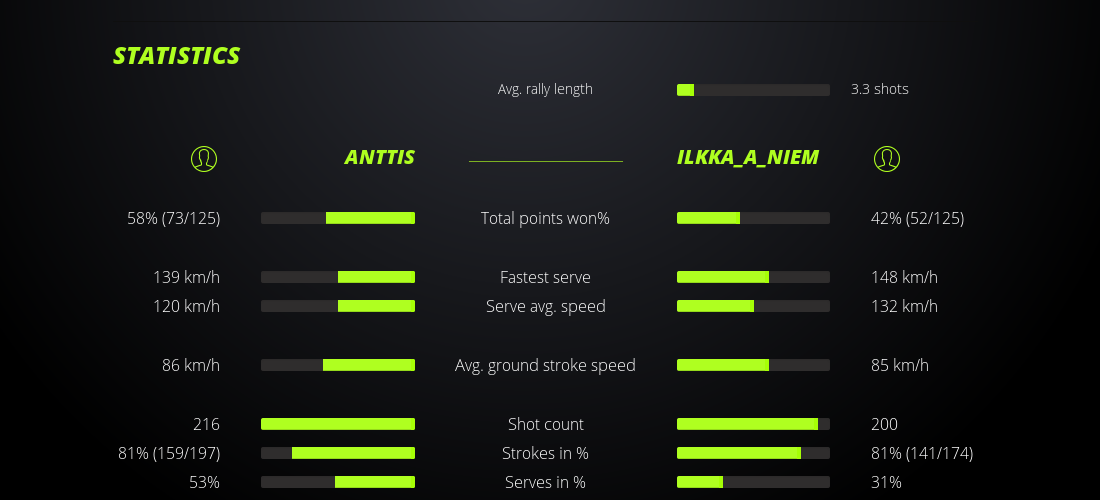Click ILKKA_A_NIEM's total points won bar
Viewport: 1100px width, 500px height.
tap(753, 218)
